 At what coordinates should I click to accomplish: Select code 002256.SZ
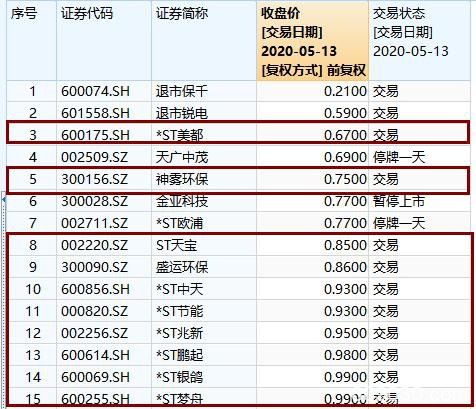point(94,333)
